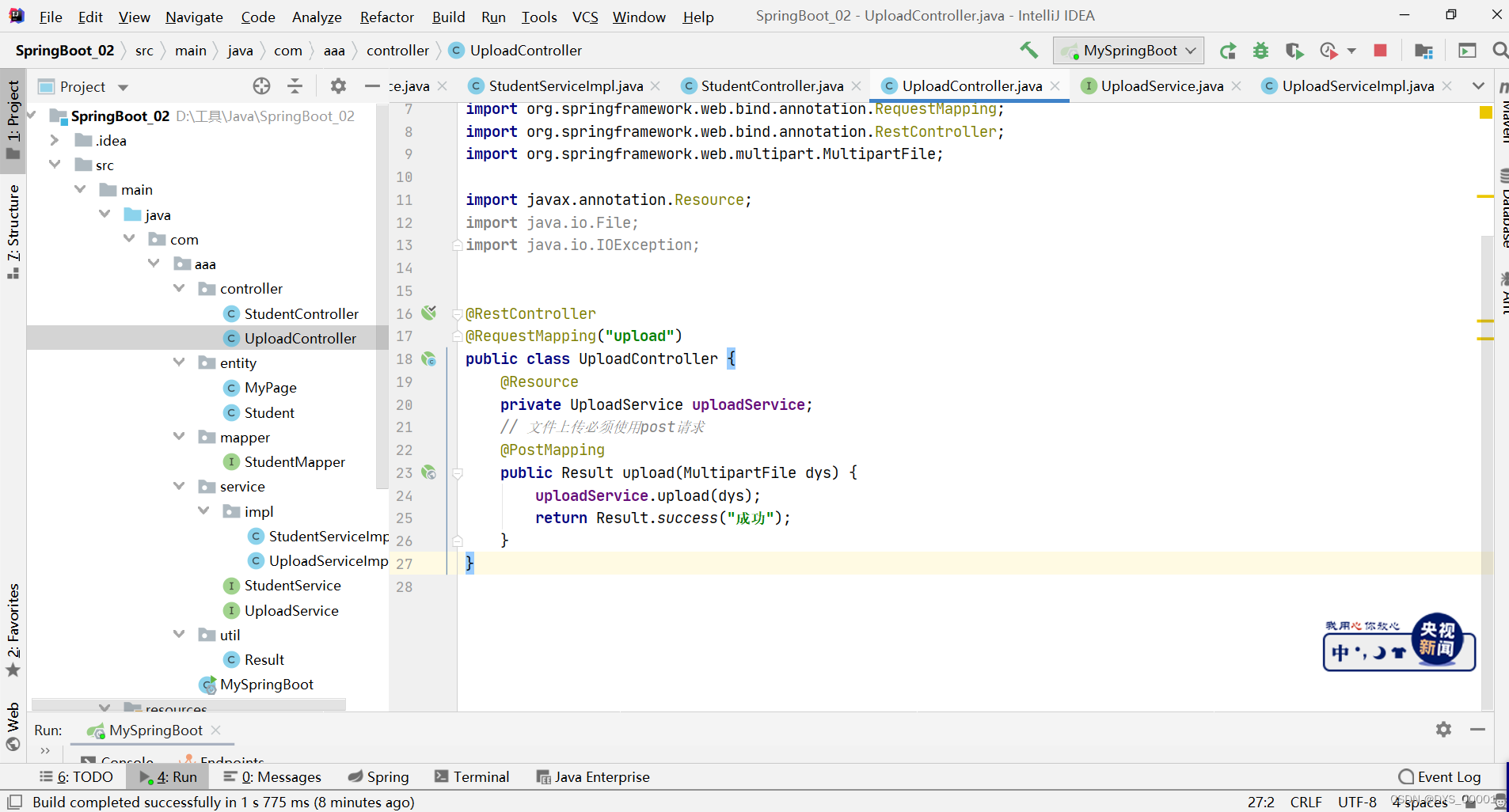Screen dimensions: 1509x812
Task: Click the CRLF line separator indicator
Action: point(1306,802)
